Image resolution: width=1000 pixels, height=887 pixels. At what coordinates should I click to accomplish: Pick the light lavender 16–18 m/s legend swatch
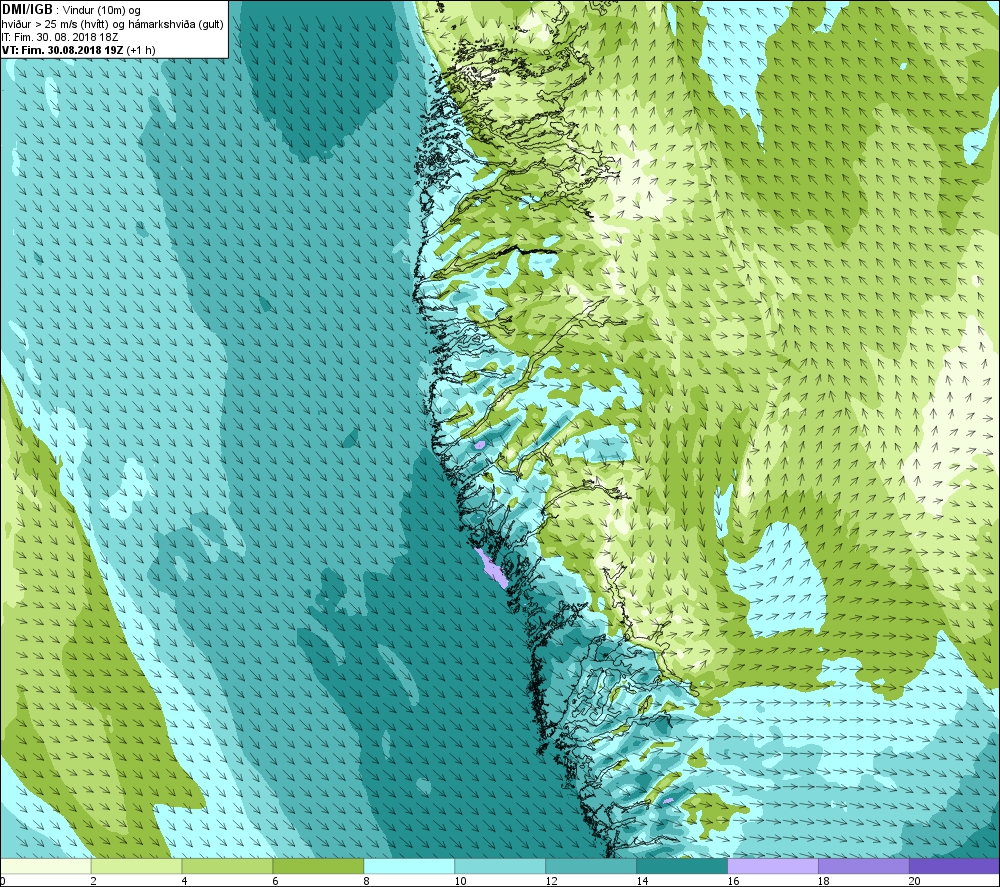(x=773, y=866)
